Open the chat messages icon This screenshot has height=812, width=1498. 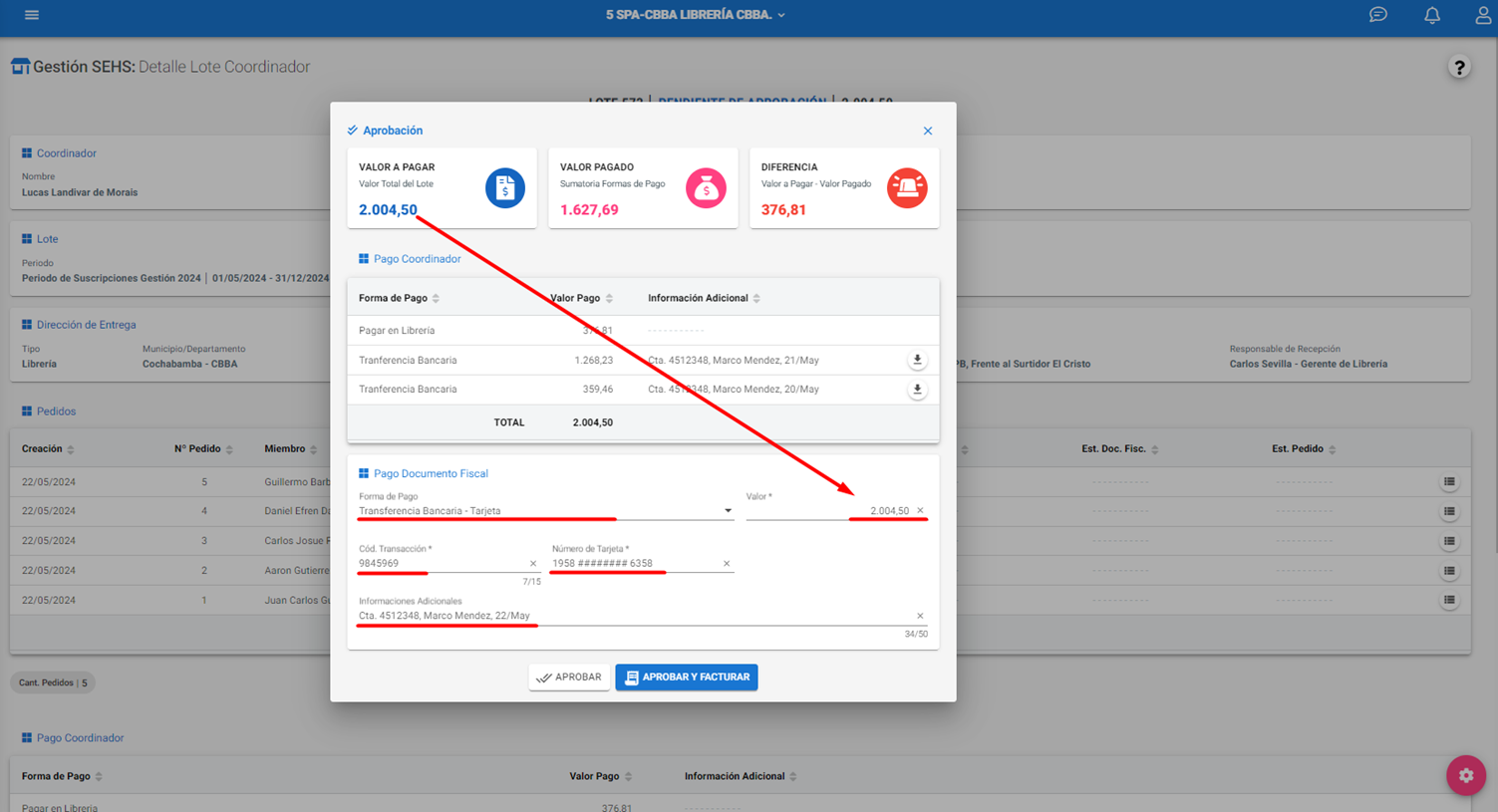1378,15
